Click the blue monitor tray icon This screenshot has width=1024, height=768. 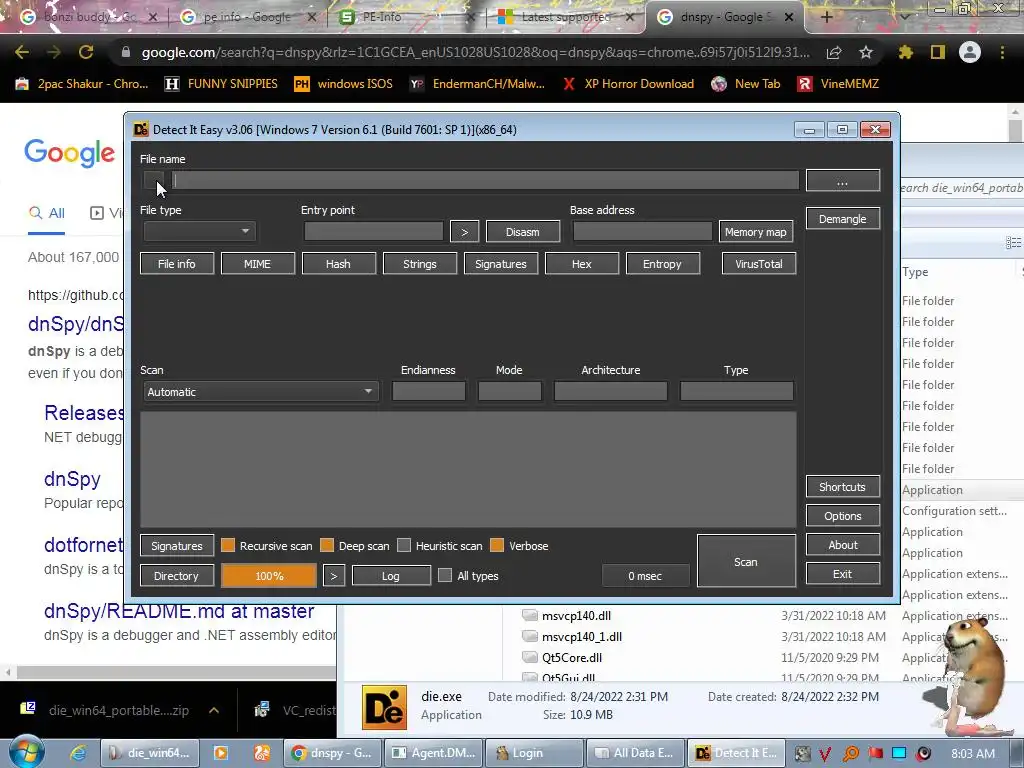tap(899, 754)
